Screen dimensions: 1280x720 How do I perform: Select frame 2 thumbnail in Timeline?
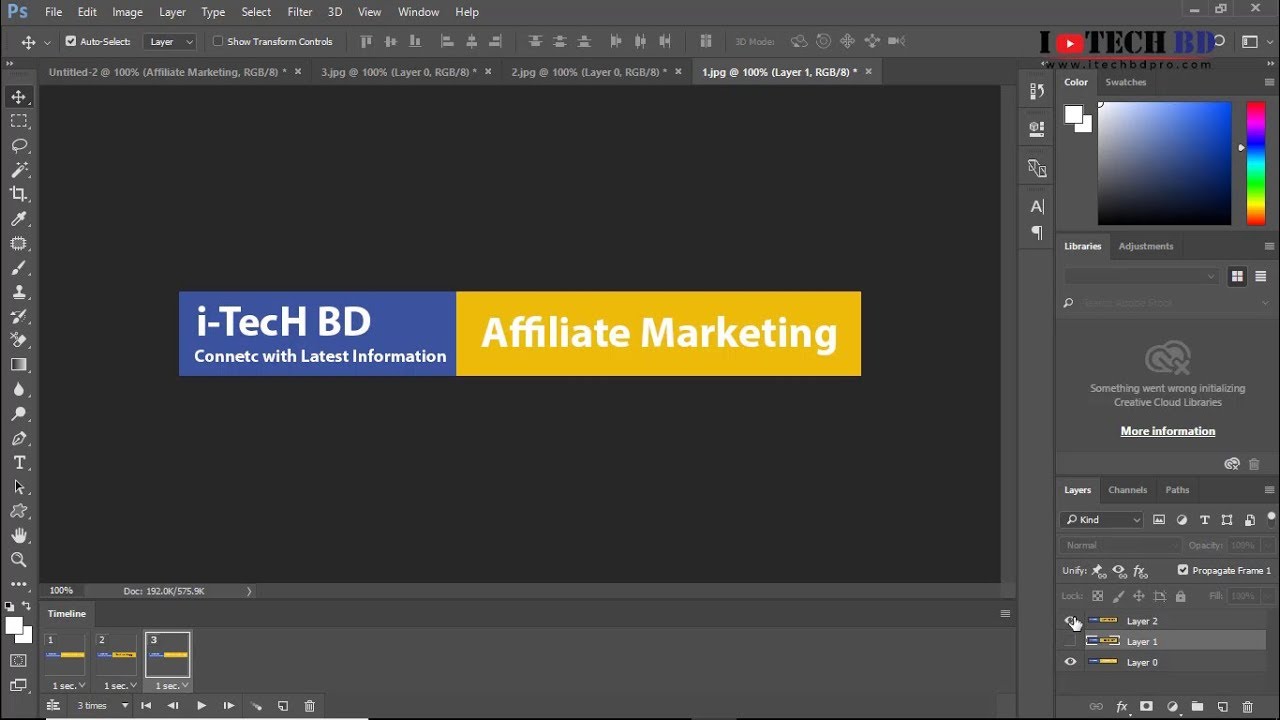(117, 655)
